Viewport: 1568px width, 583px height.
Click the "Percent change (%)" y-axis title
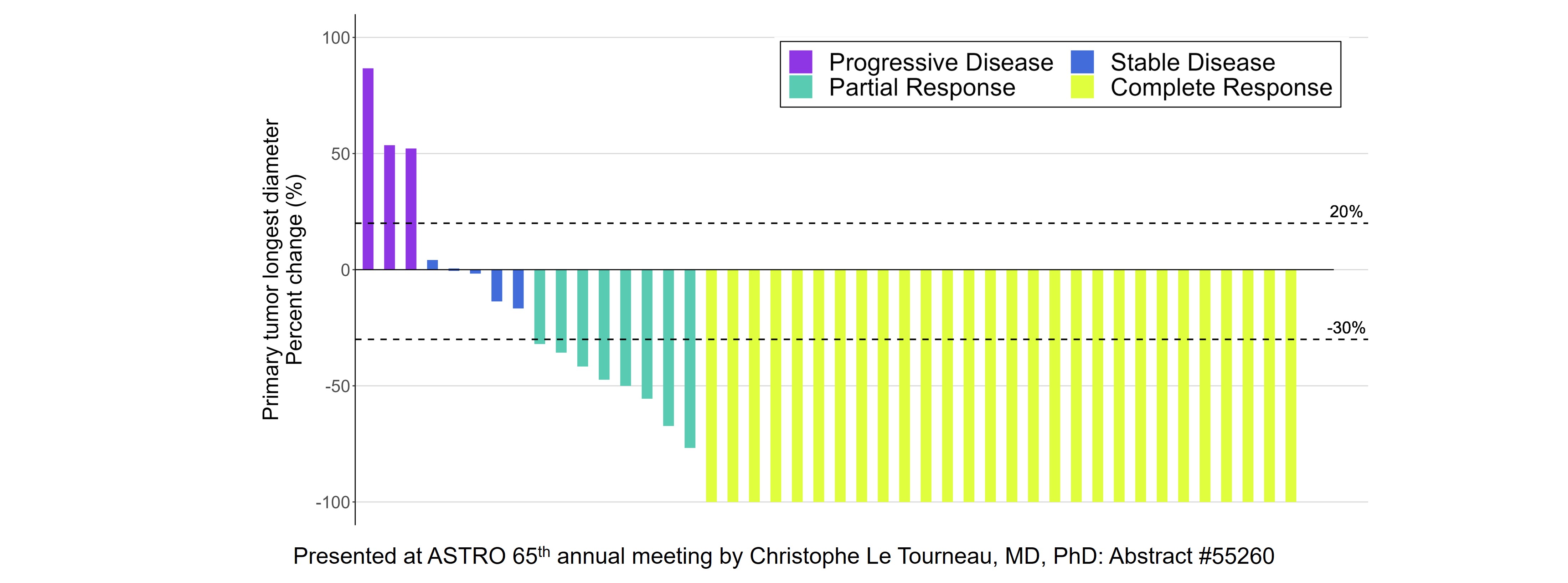[294, 270]
